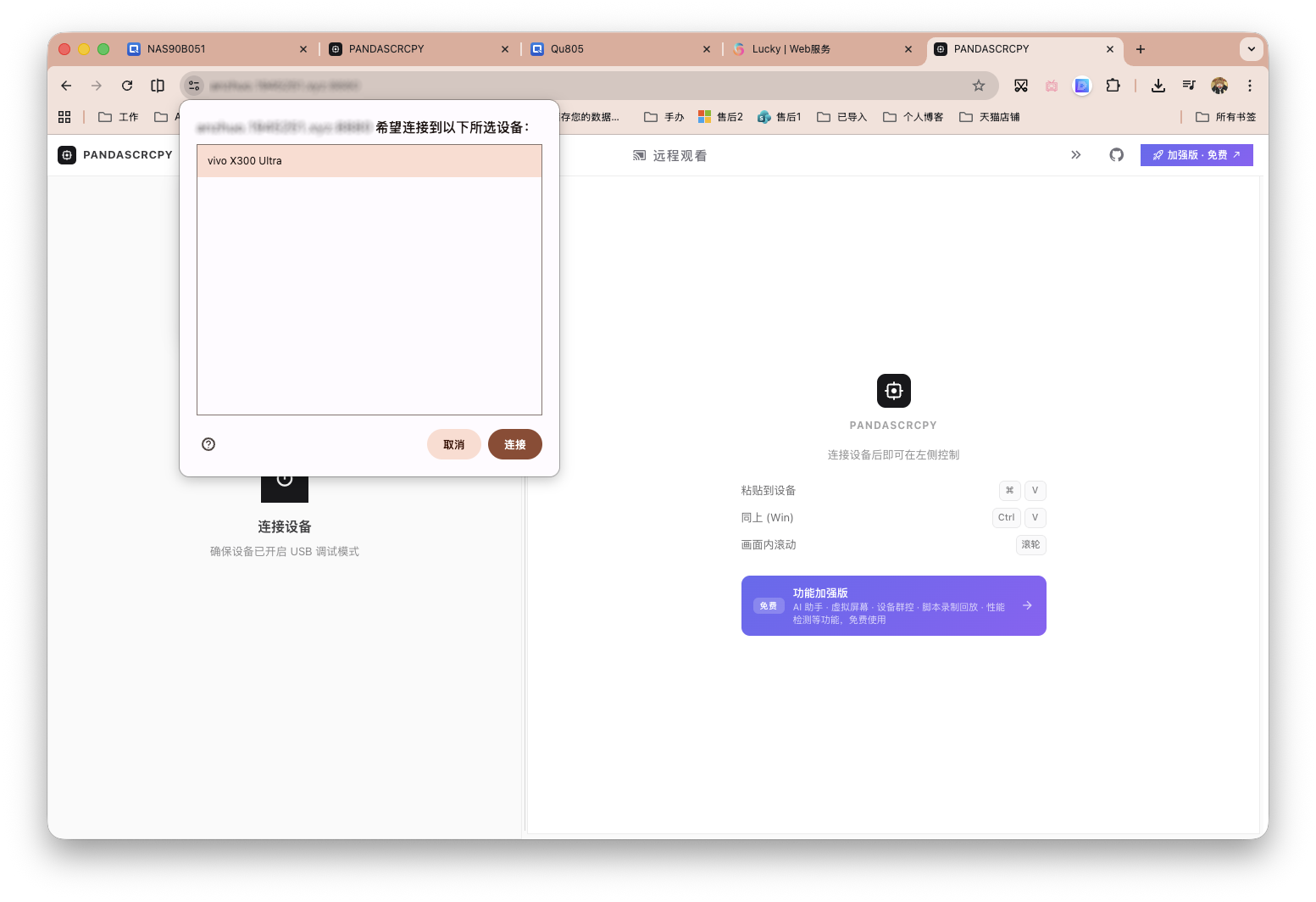
Task: Open the media control icon
Action: tap(1188, 86)
